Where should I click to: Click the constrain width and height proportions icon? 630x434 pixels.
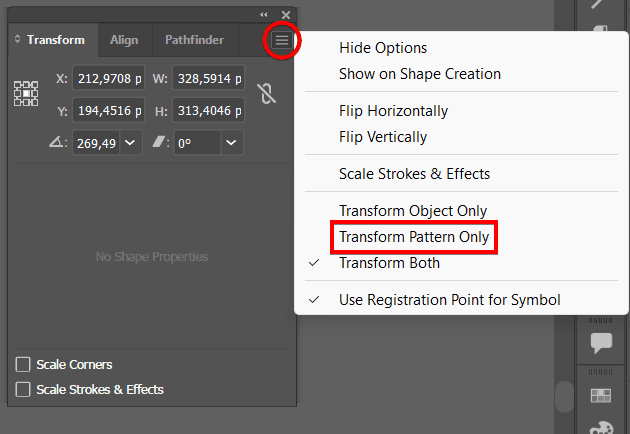pos(266,94)
